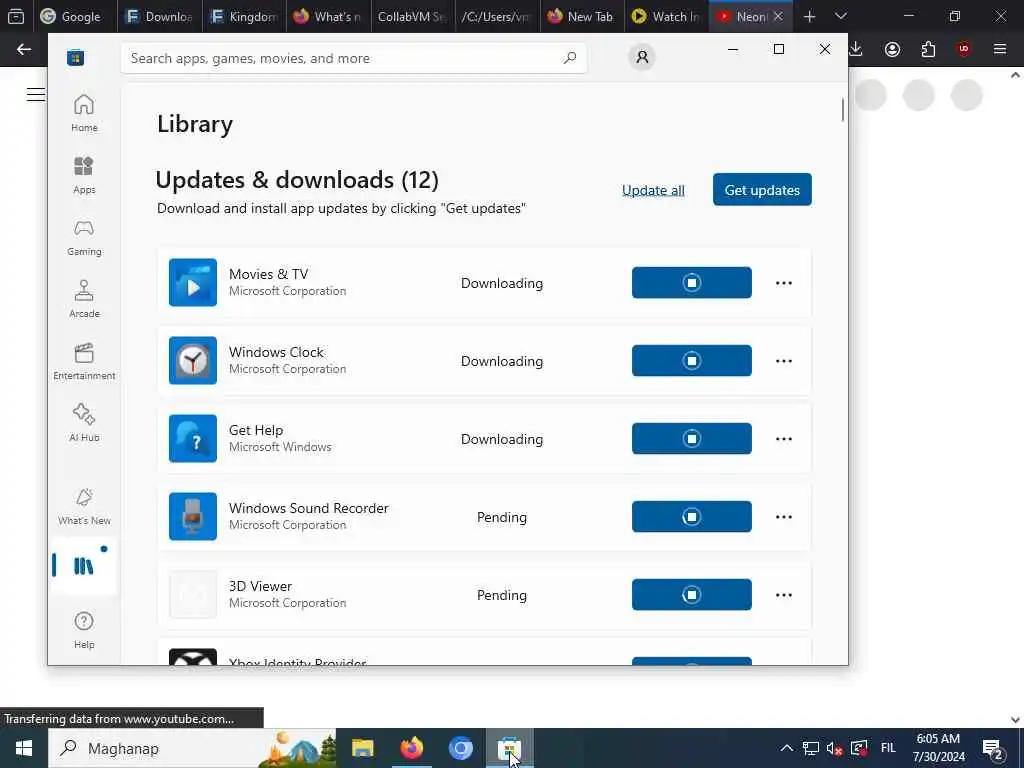Switch to the Watch In browser tab

pyautogui.click(x=665, y=16)
